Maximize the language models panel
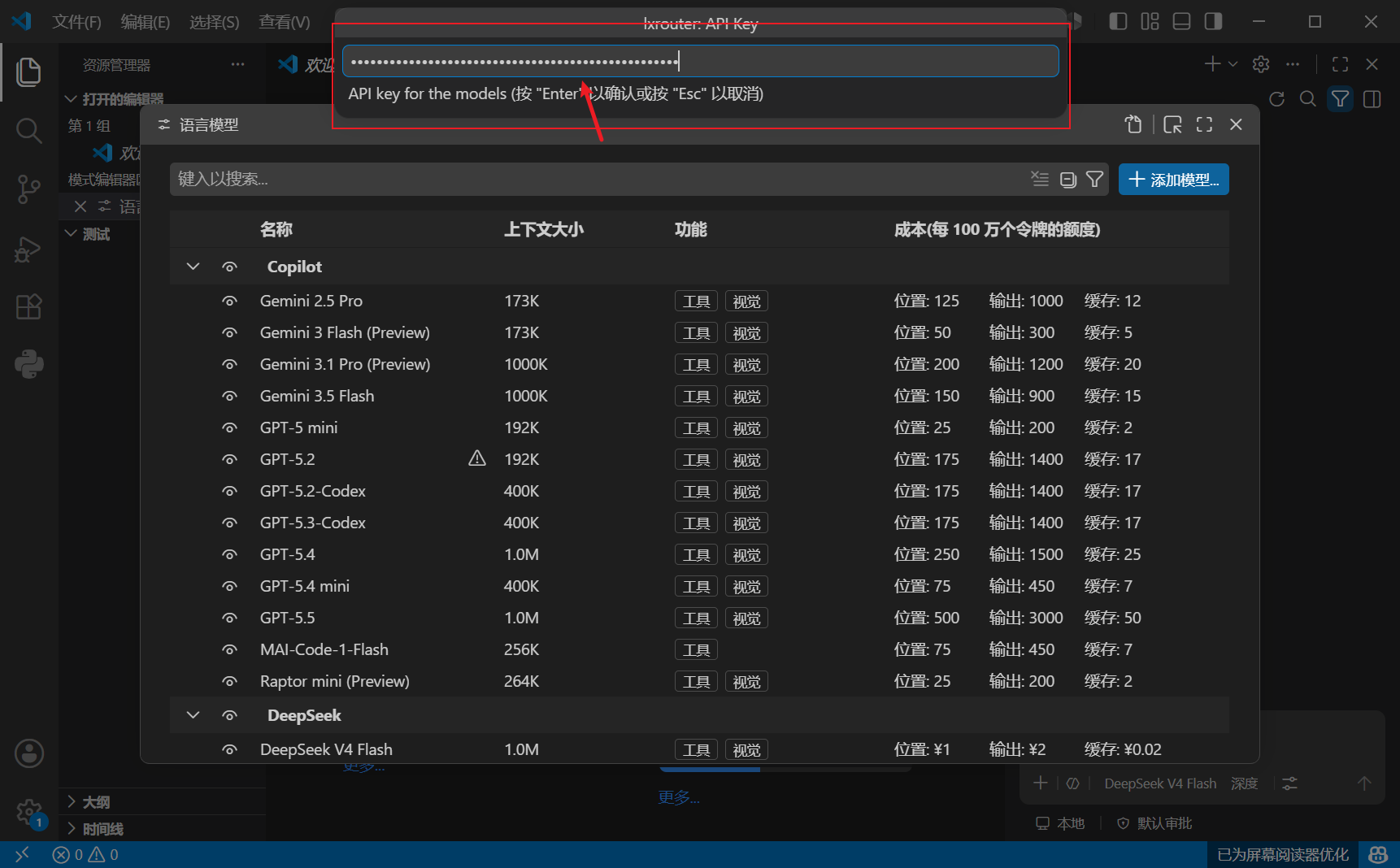This screenshot has height=868, width=1400. pyautogui.click(x=1204, y=124)
